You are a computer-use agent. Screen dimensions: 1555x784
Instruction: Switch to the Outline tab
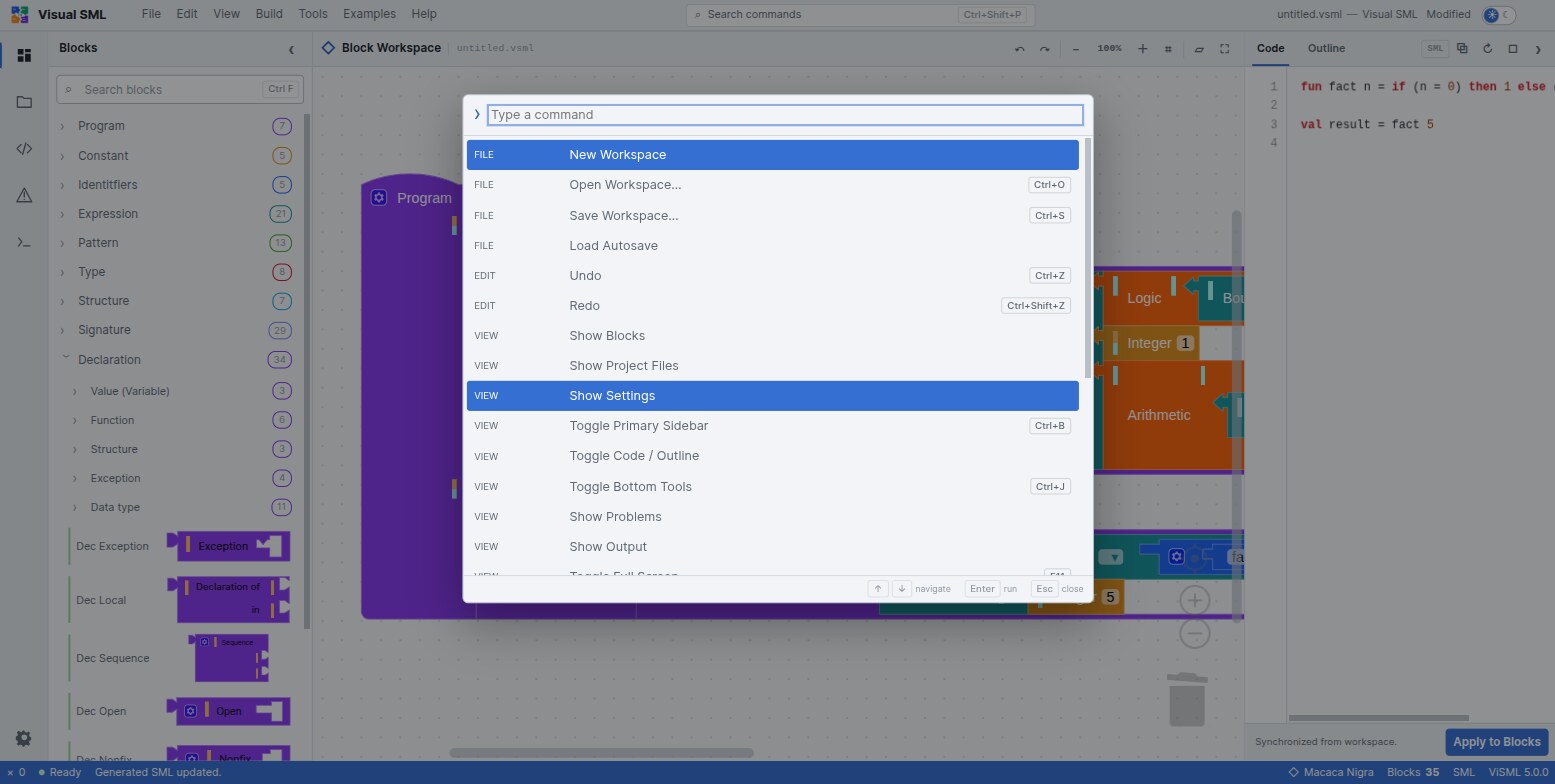[x=1326, y=48]
